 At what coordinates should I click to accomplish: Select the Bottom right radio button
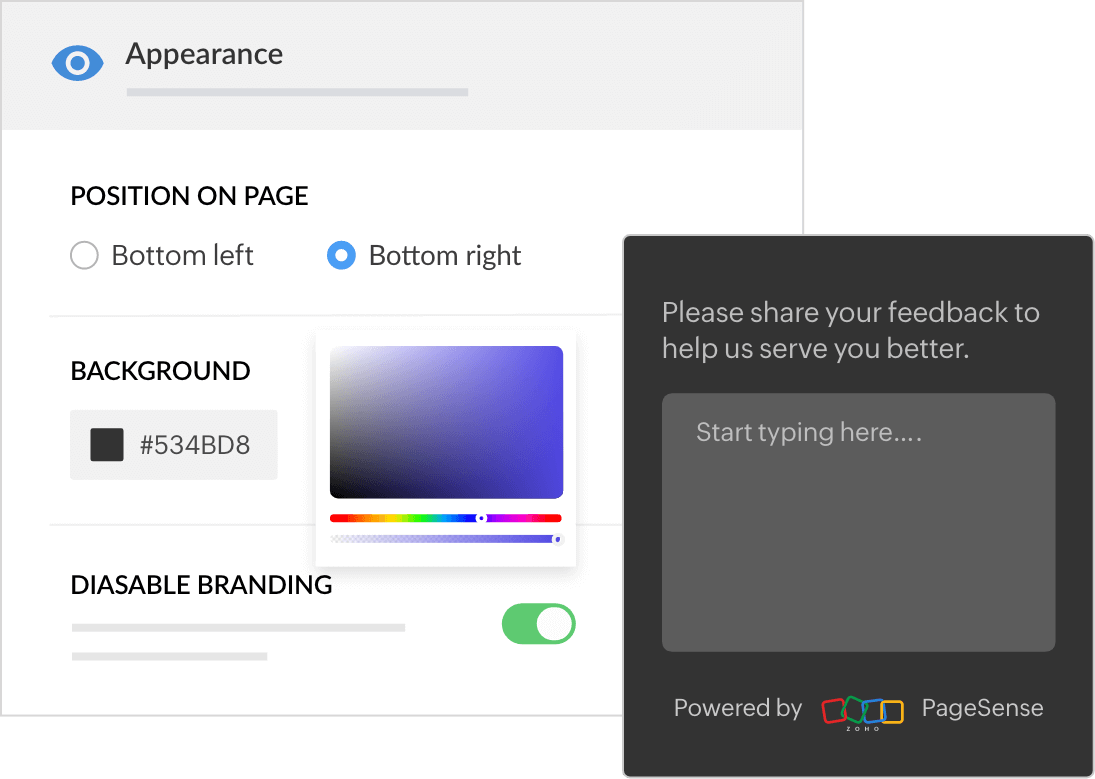point(341,255)
